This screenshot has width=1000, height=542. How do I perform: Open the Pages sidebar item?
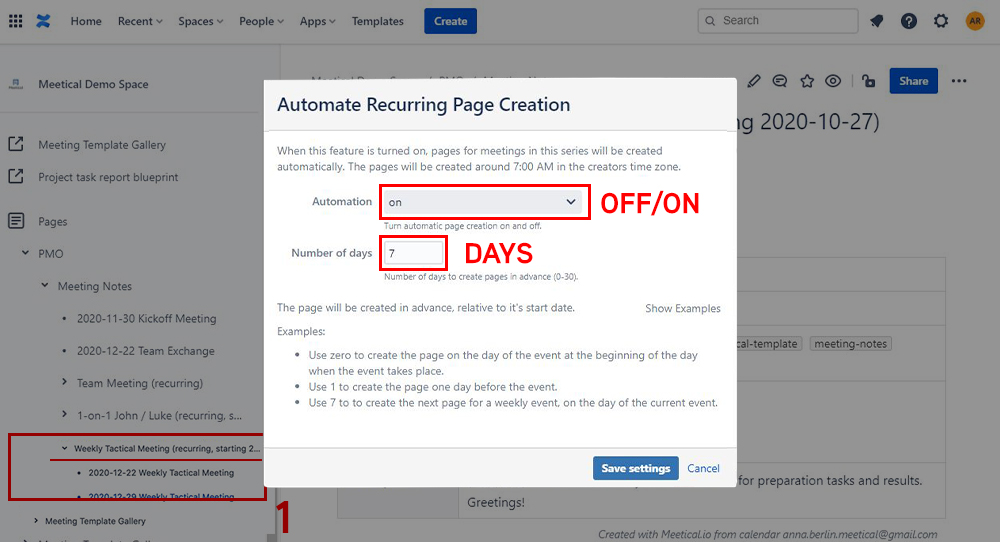[x=52, y=222]
